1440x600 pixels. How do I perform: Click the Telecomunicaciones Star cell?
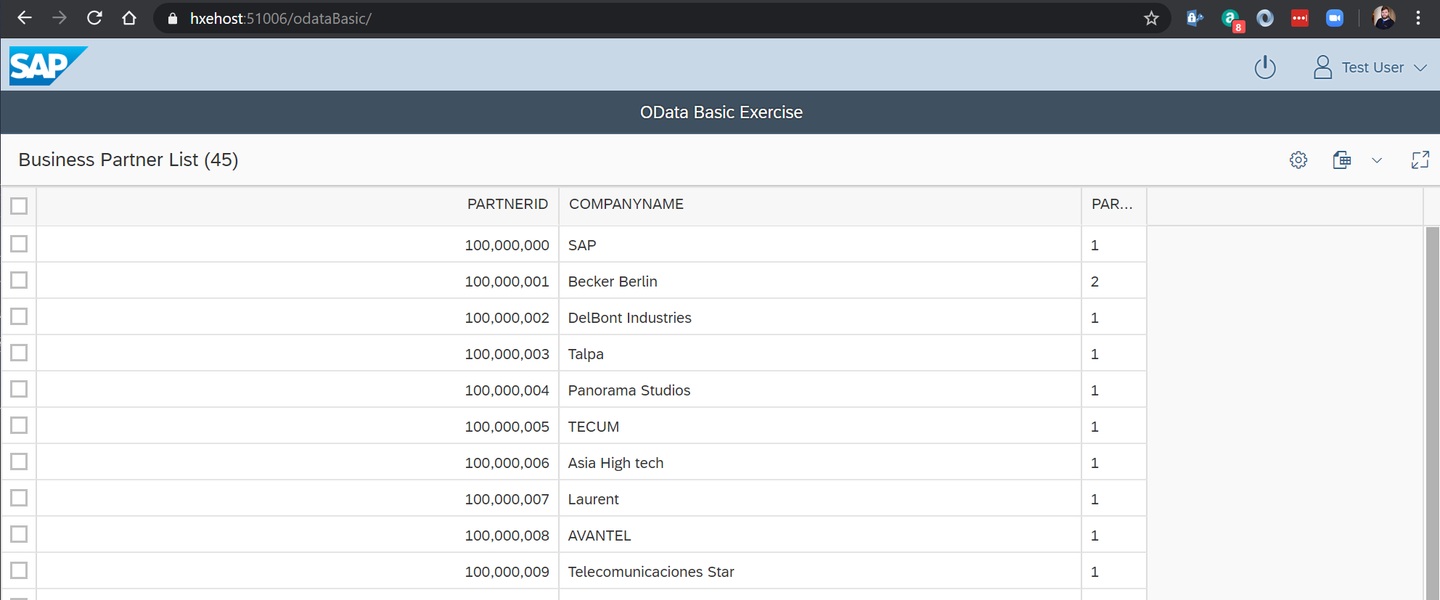pyautogui.click(x=820, y=571)
